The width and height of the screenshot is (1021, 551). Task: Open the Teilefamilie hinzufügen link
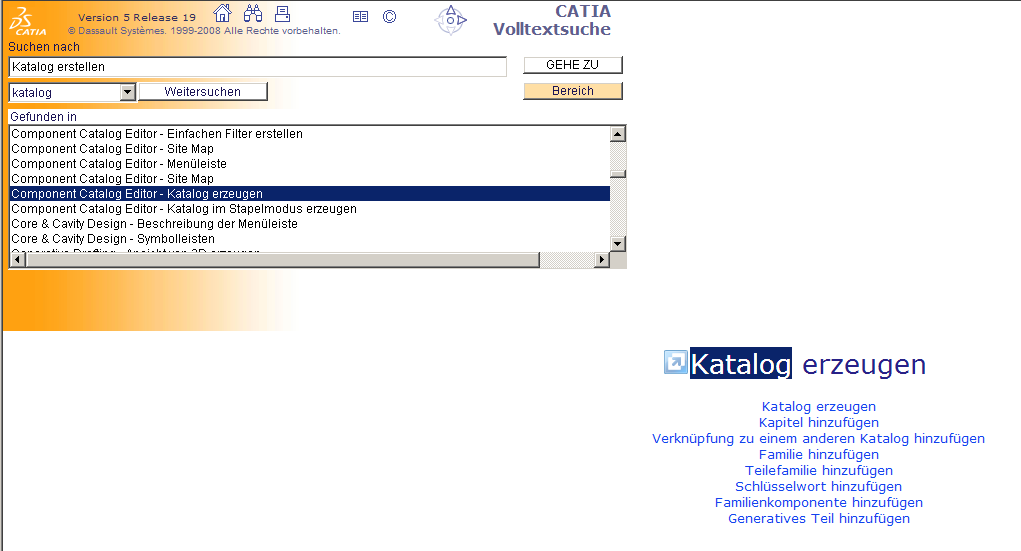[x=818, y=470]
